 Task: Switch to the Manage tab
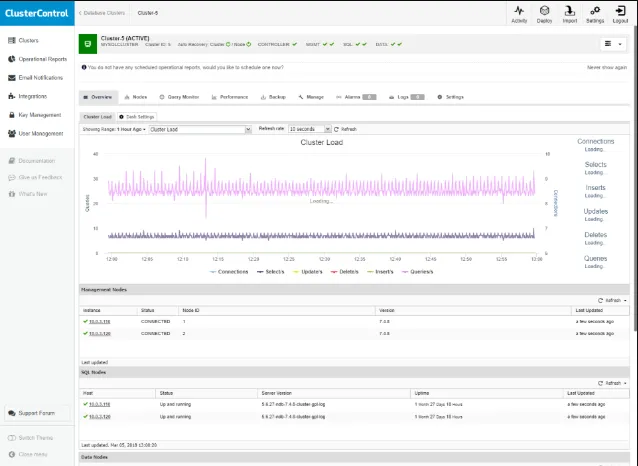point(311,97)
